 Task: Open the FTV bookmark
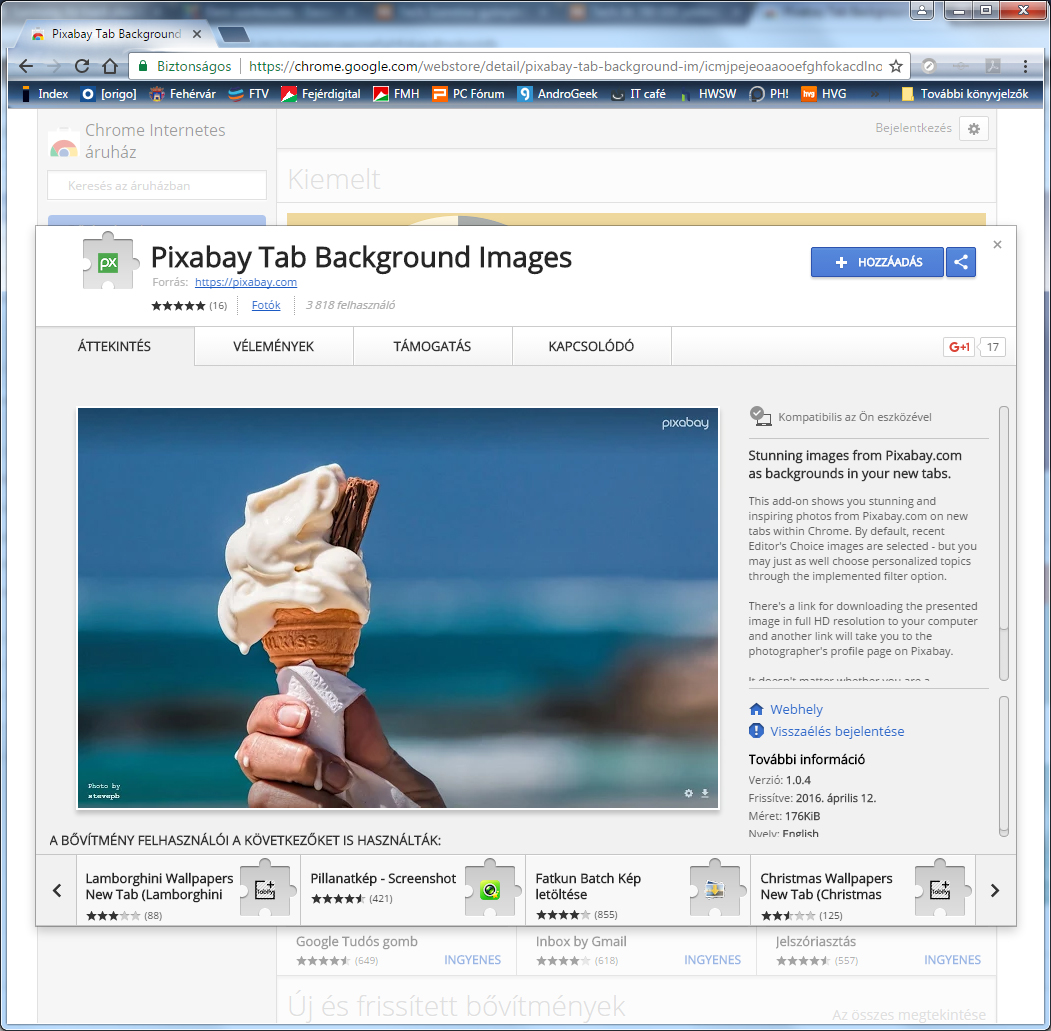pyautogui.click(x=248, y=94)
